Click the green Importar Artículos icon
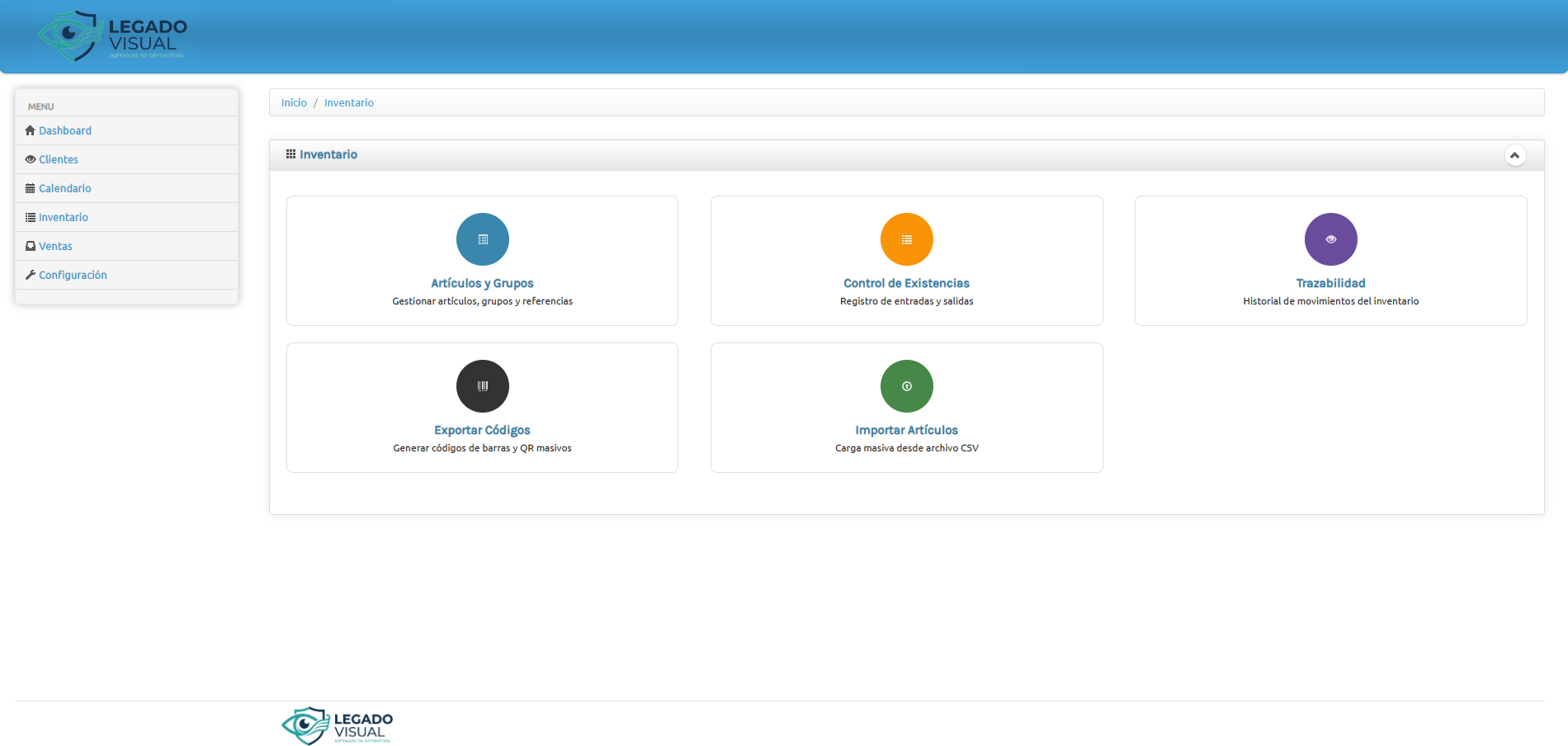This screenshot has width=1568, height=746. coord(906,386)
